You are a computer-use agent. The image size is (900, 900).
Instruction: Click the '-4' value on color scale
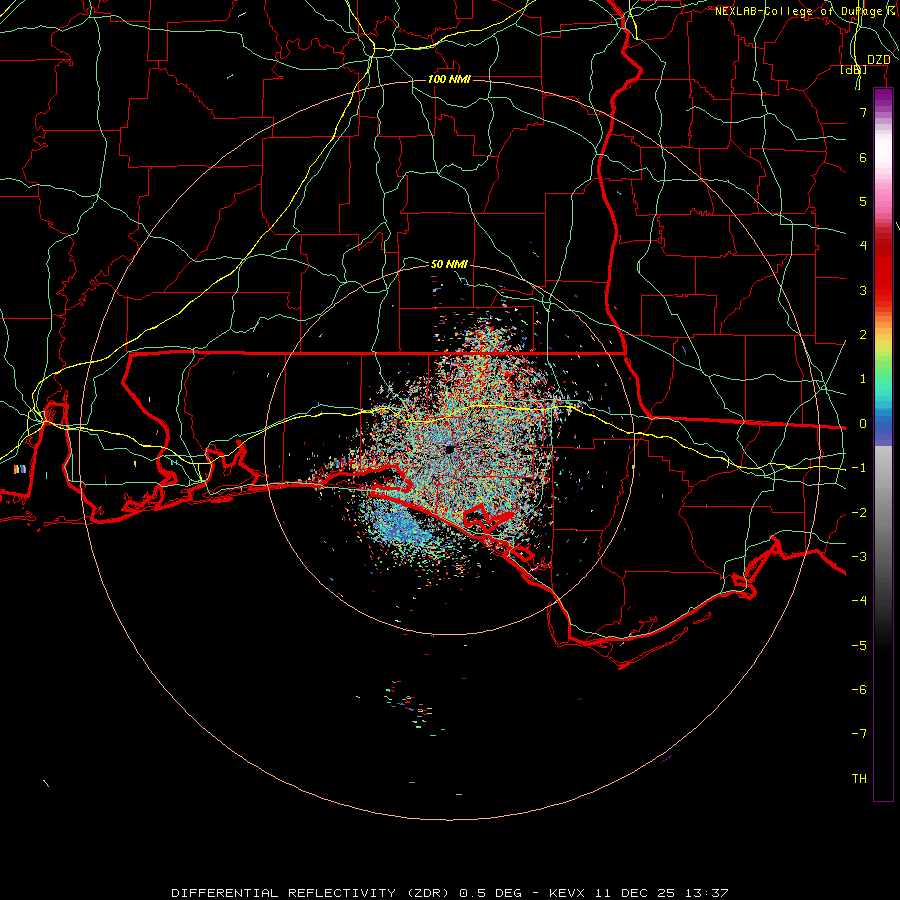859,601
